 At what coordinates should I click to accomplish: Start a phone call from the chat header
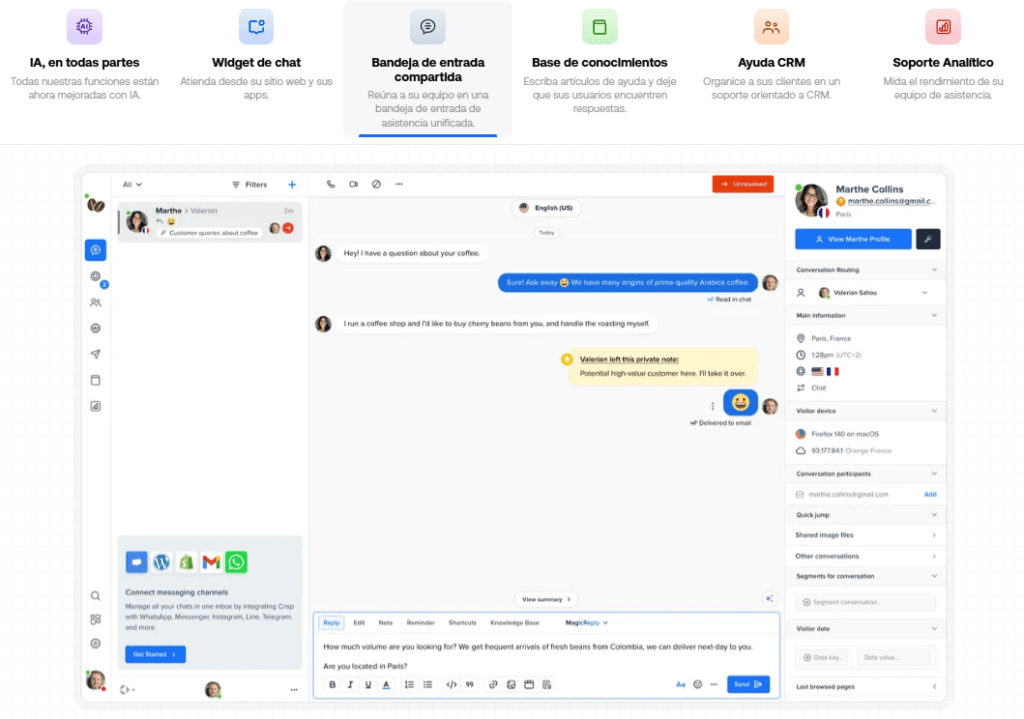(331, 184)
